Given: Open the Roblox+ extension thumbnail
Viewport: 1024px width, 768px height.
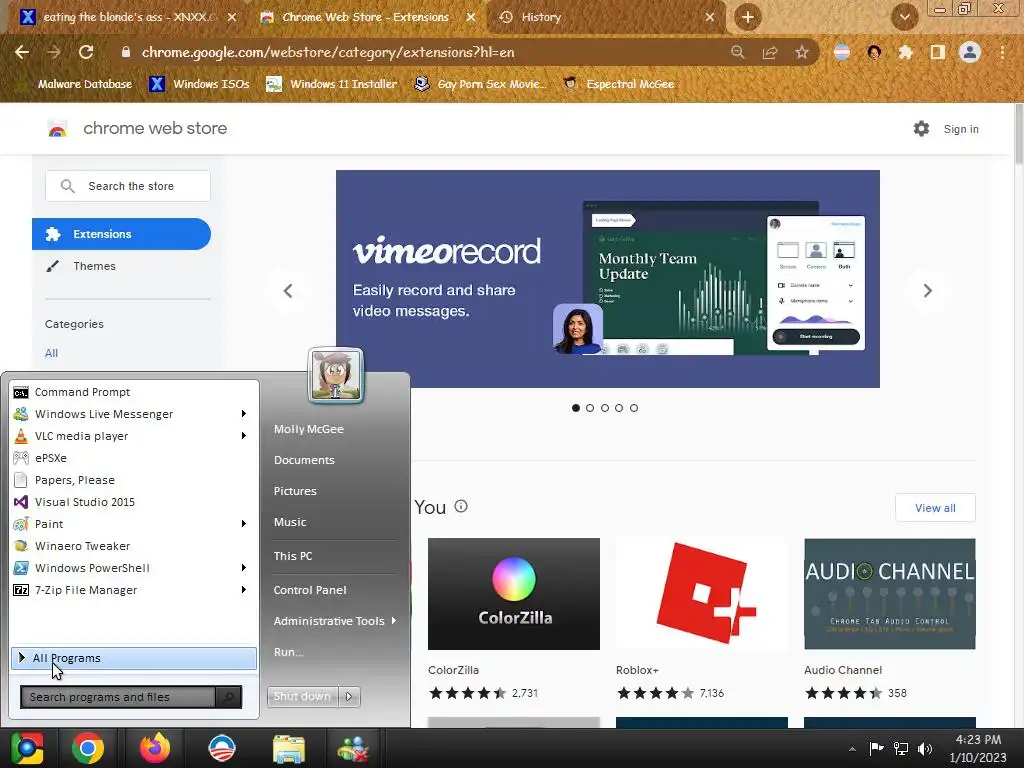Looking at the screenshot, I should (702, 594).
